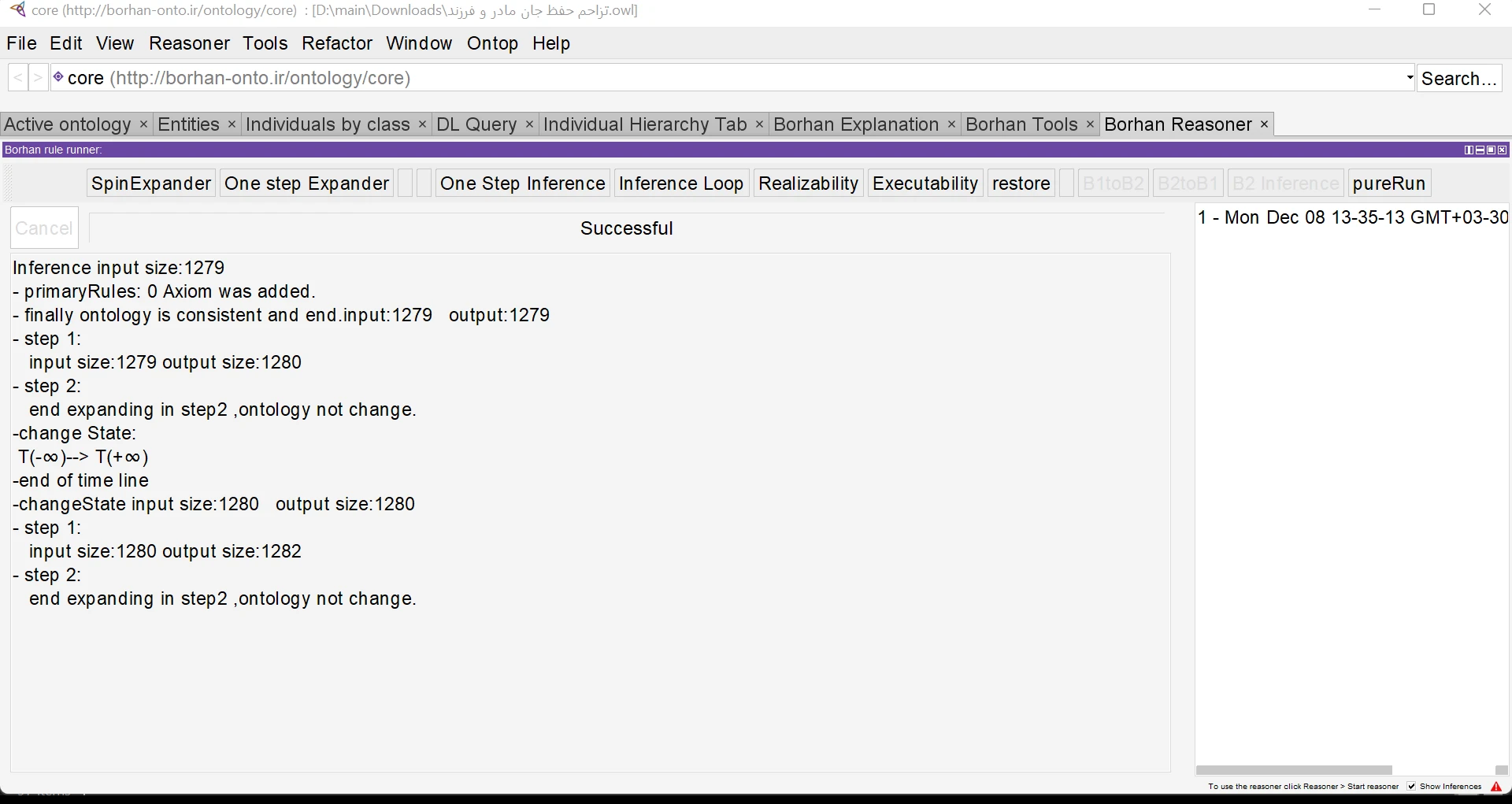Split the Borhan rule runner panel vertically
This screenshot has width=1512, height=804.
(1469, 150)
